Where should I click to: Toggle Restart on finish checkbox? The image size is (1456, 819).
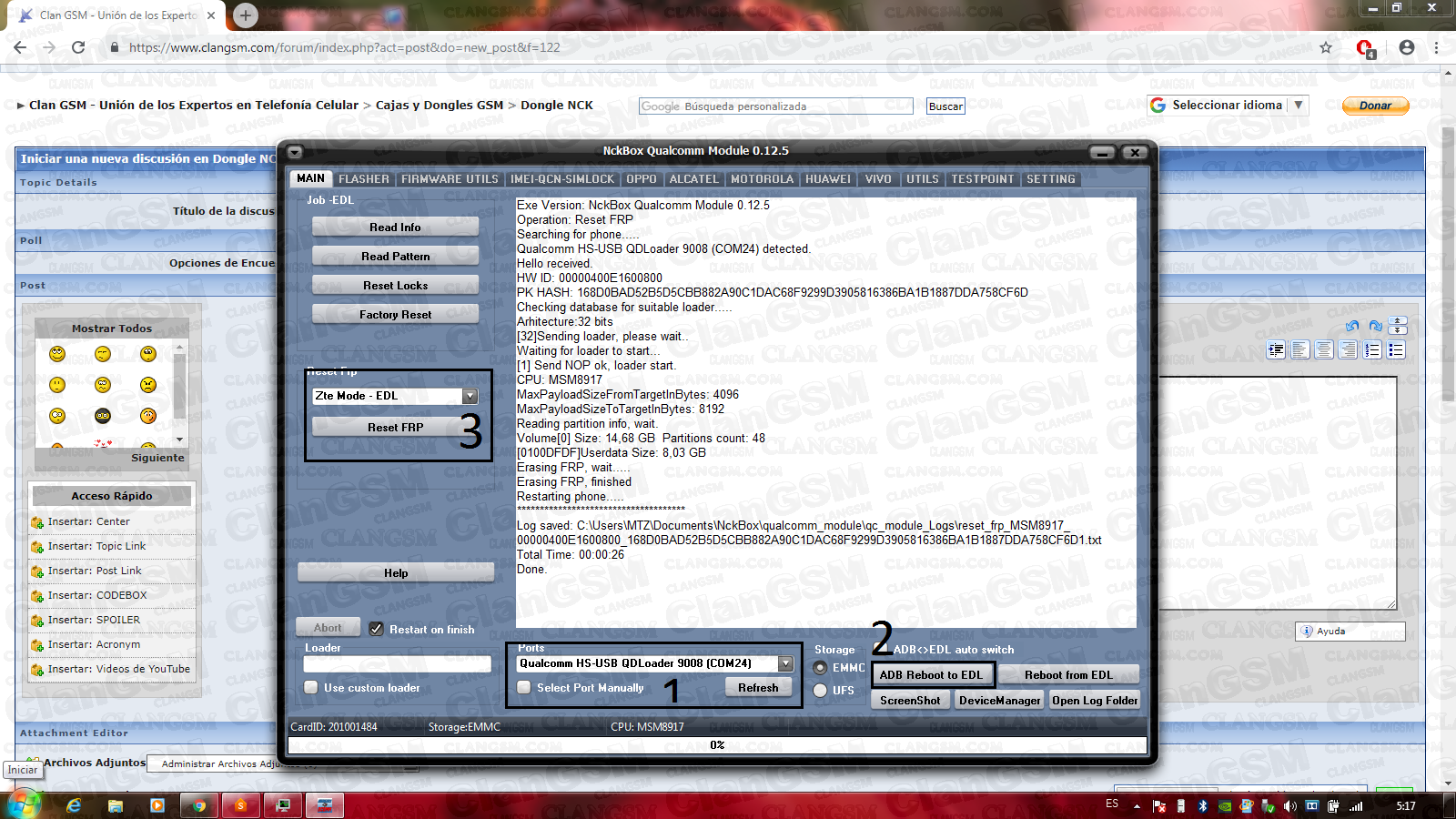(x=376, y=628)
